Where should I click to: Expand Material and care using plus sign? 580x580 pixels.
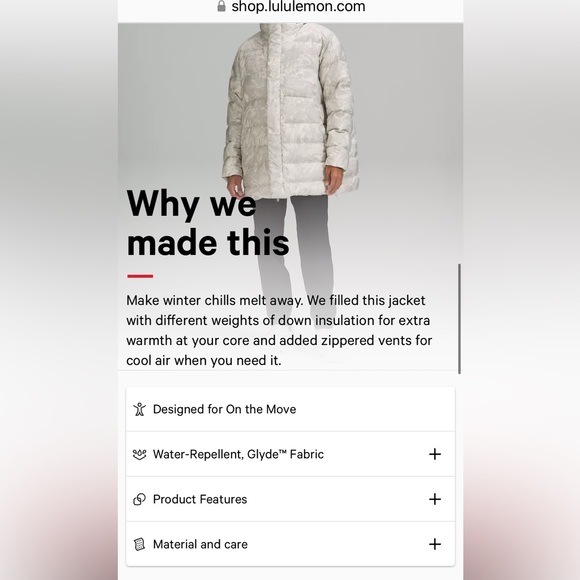point(435,544)
